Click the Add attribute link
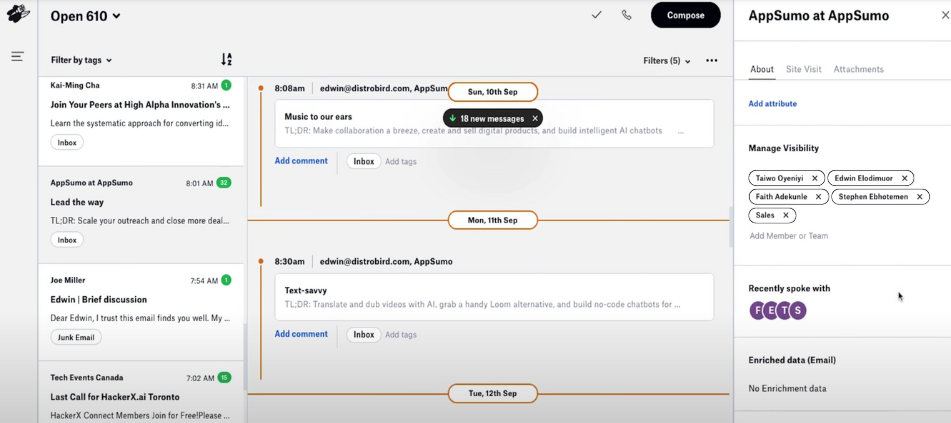Viewport: 951px width, 423px height. (773, 104)
